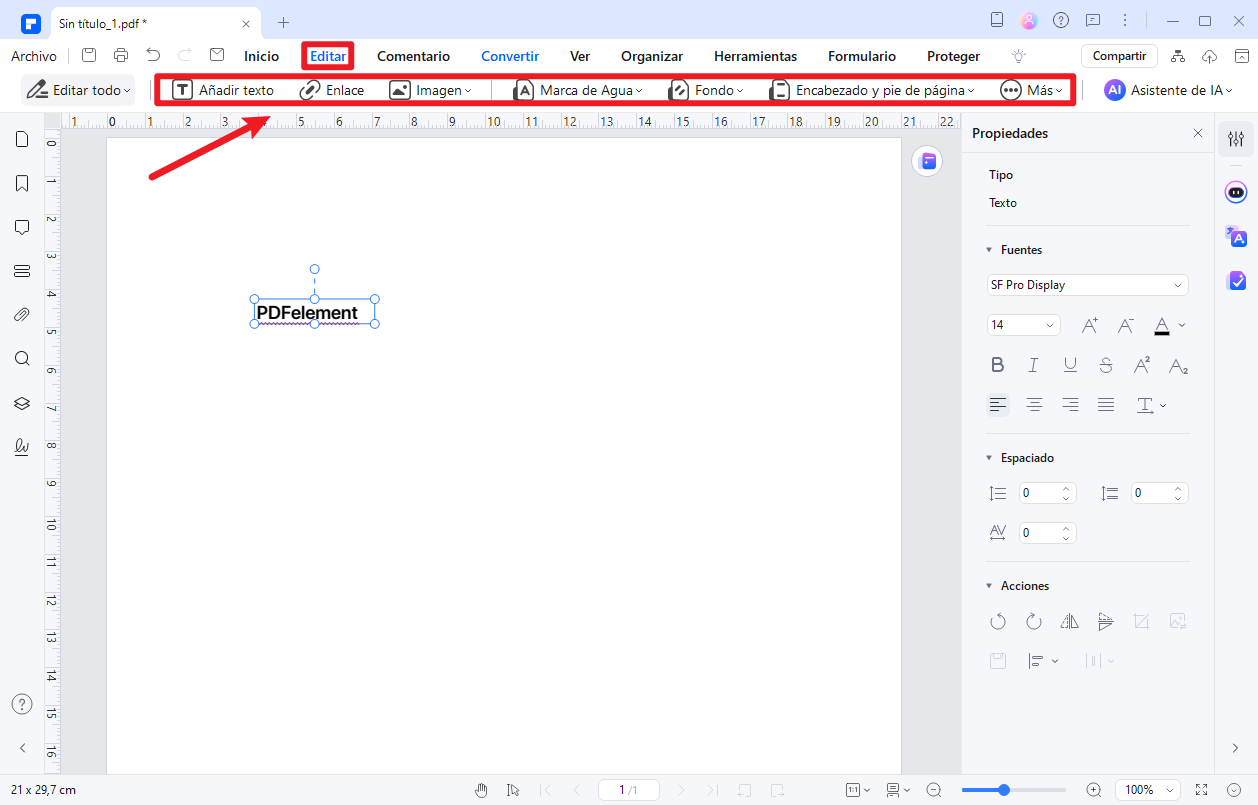
Task: Switch to the Comentario tab
Action: click(x=413, y=56)
